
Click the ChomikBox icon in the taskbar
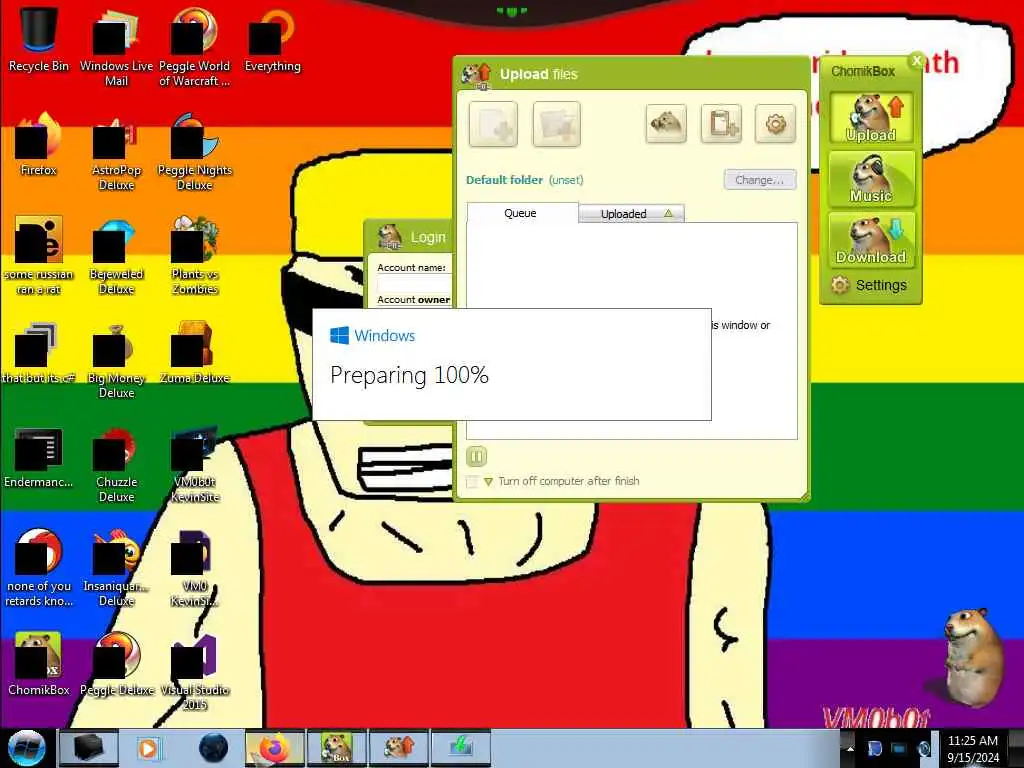(337, 748)
